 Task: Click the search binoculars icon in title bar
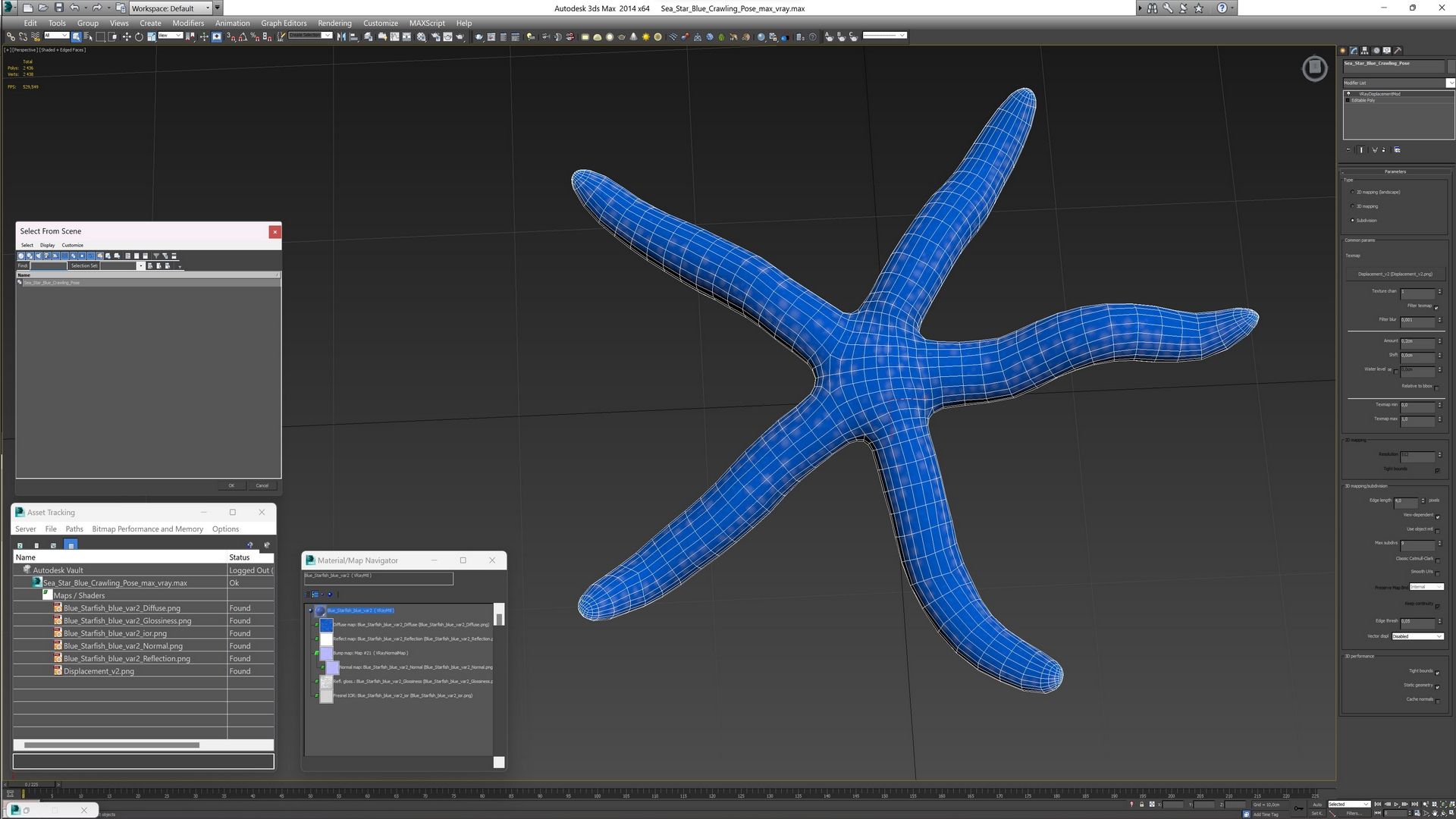pyautogui.click(x=1152, y=8)
